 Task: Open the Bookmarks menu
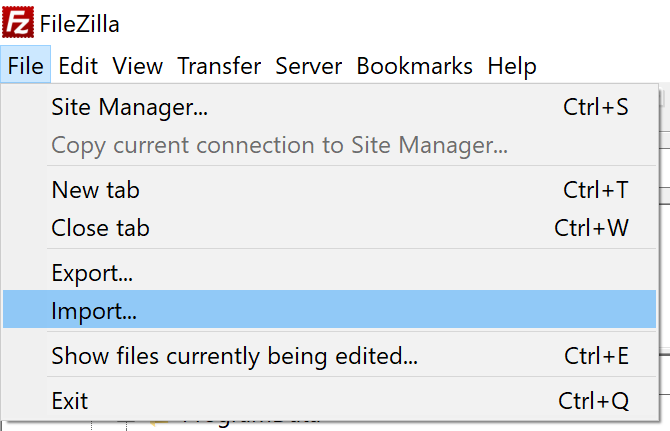point(414,66)
